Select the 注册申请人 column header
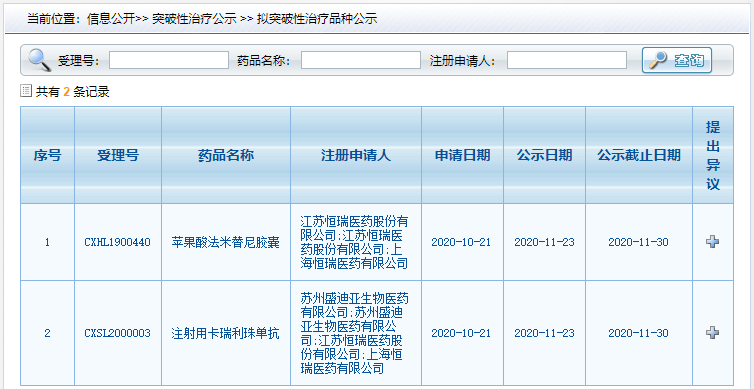This screenshot has width=754, height=389. point(356,155)
